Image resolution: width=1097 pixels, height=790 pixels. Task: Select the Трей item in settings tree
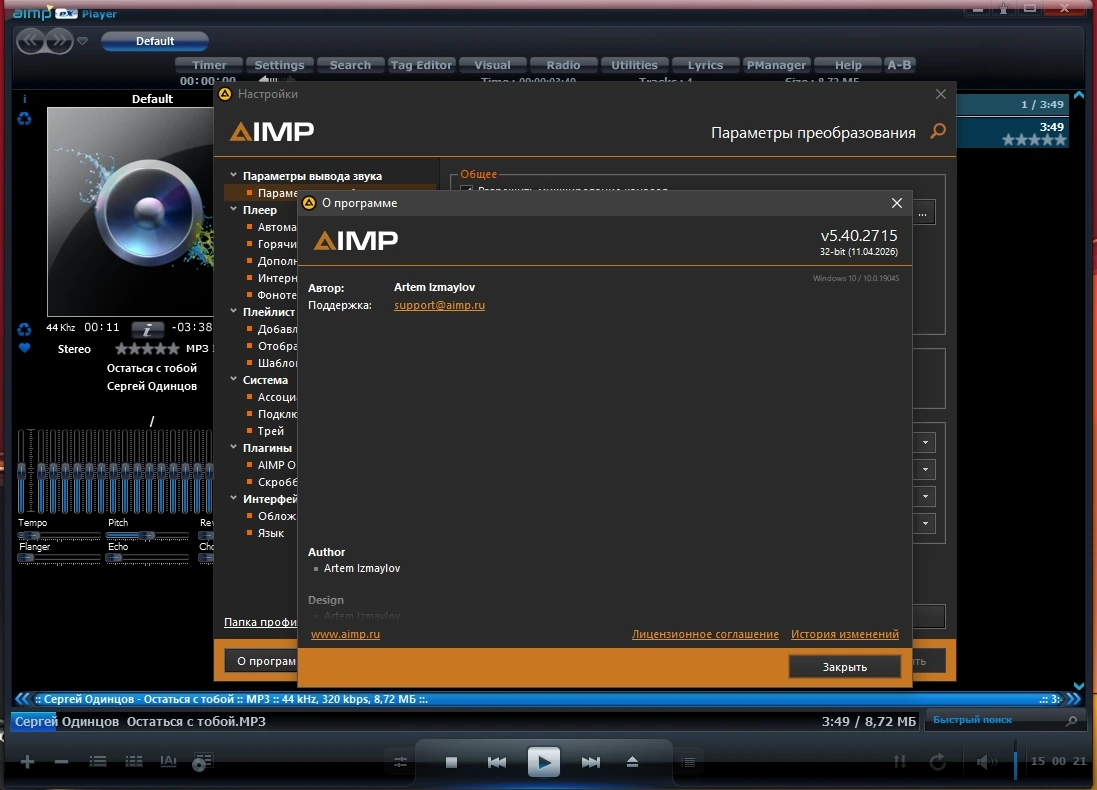(x=270, y=431)
